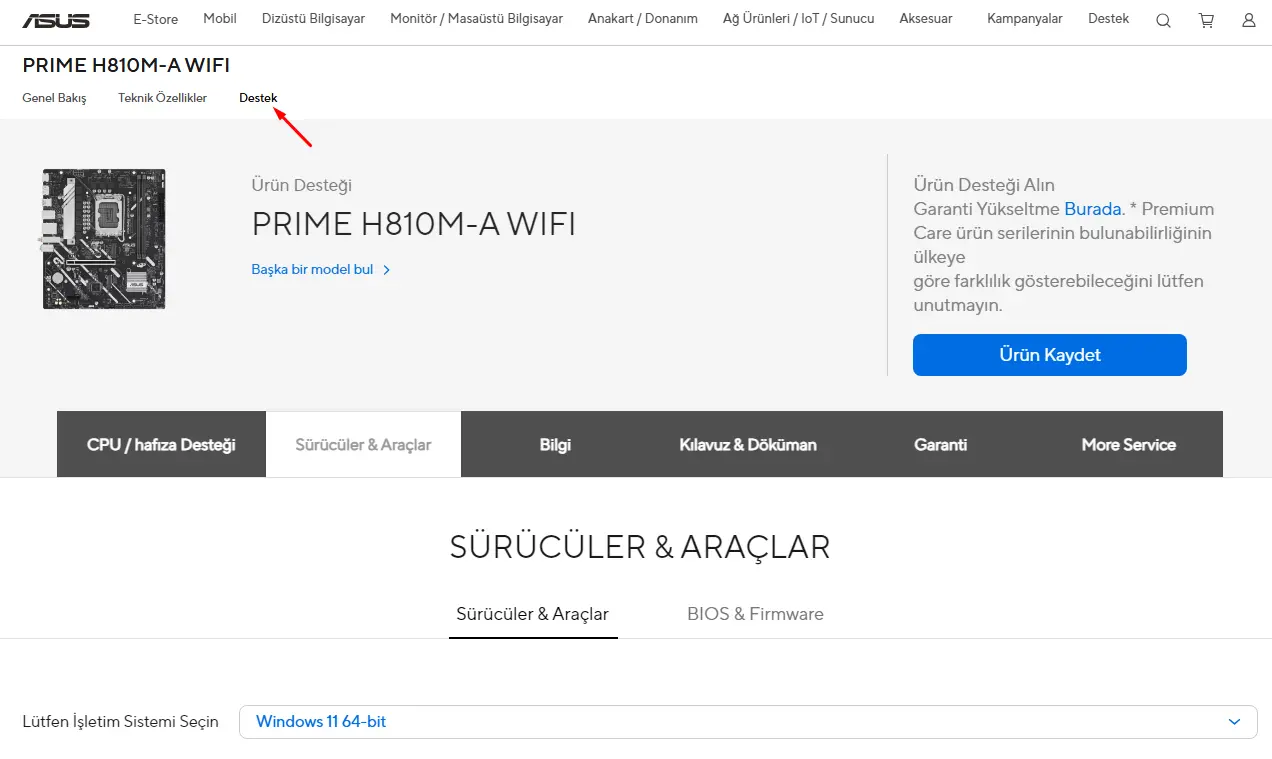Follow the Burada warranty upgrade link
The width and height of the screenshot is (1272, 759).
(x=1092, y=209)
